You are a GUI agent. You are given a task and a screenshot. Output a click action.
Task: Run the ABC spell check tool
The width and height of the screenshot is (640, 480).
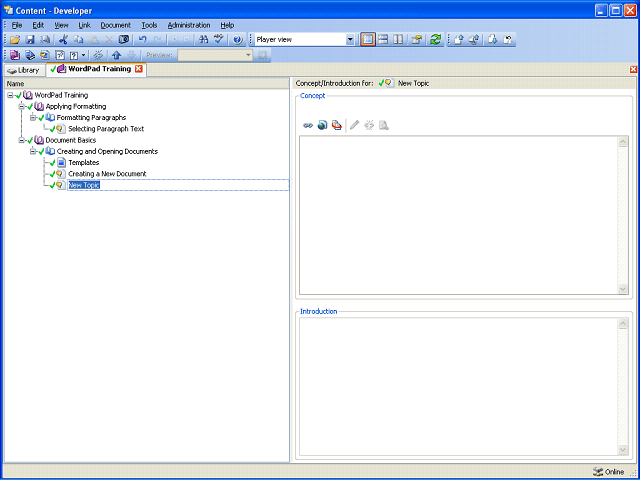tap(219, 40)
